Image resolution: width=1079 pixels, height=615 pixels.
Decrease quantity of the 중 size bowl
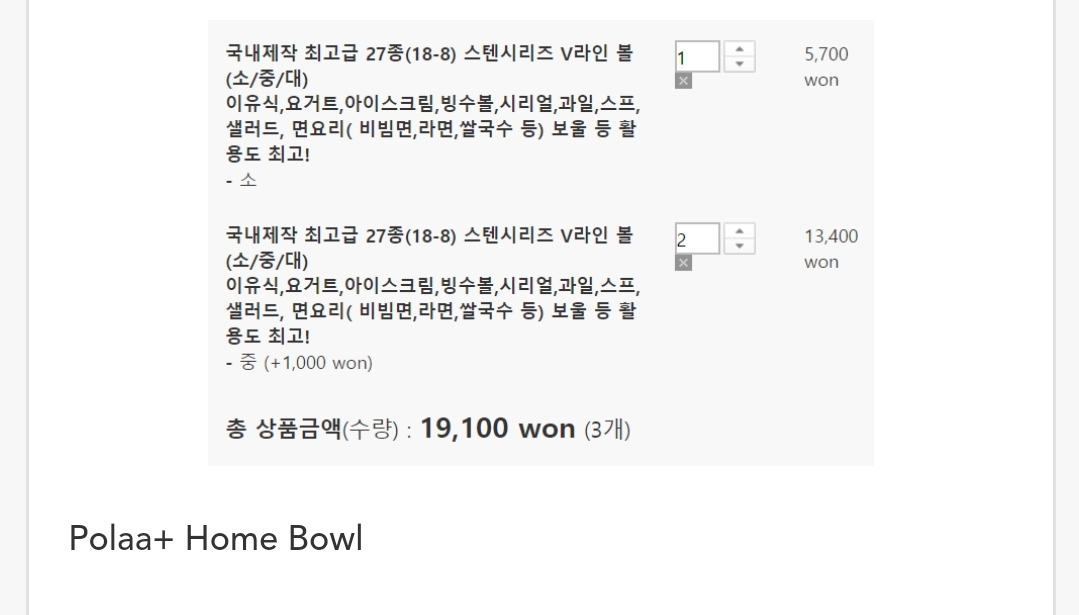[739, 246]
